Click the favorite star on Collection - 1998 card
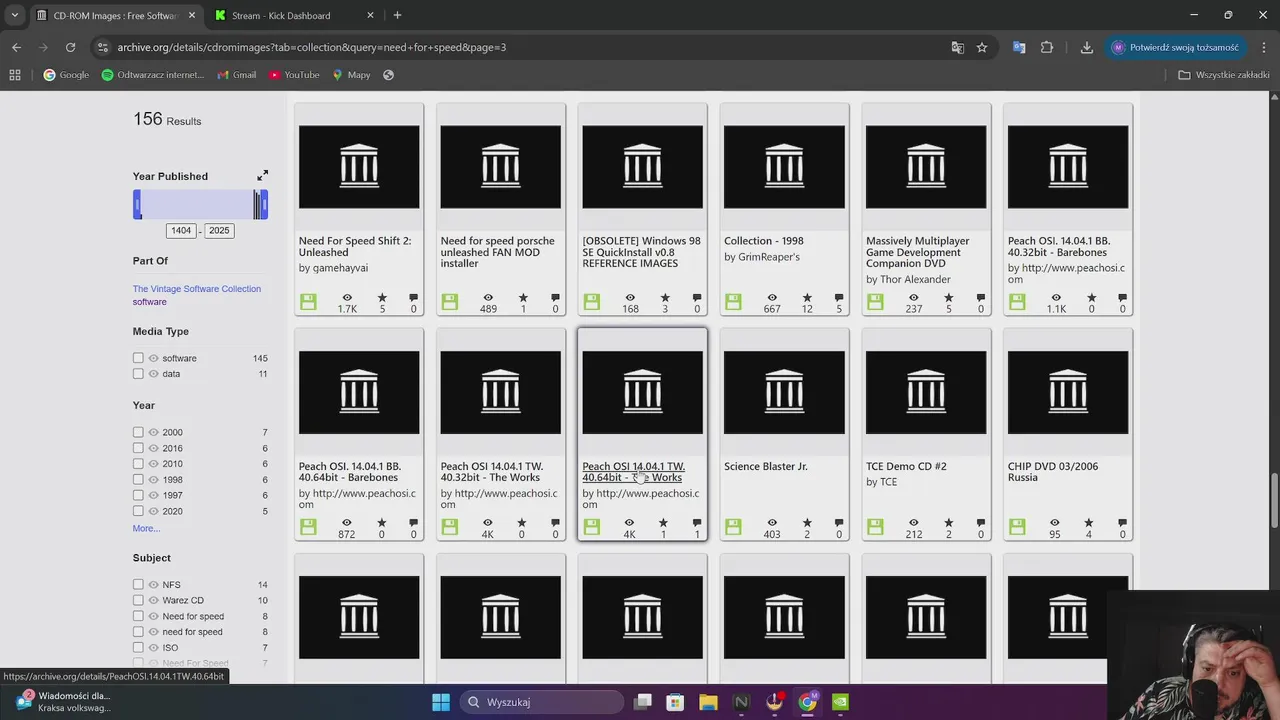Screen dimensions: 1280x720 click(806, 298)
